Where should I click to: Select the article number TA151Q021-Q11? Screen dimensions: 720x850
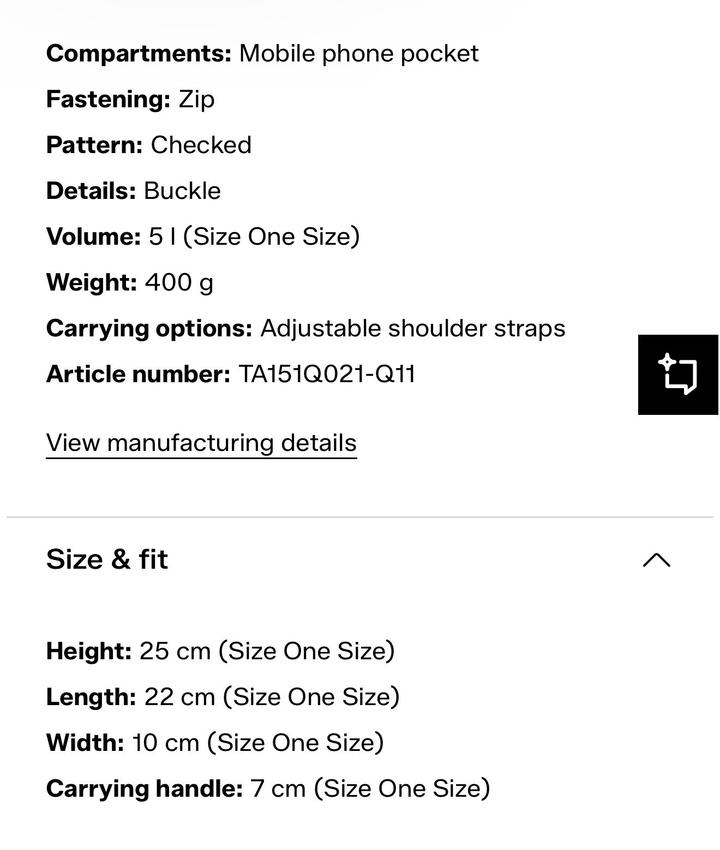(327, 374)
